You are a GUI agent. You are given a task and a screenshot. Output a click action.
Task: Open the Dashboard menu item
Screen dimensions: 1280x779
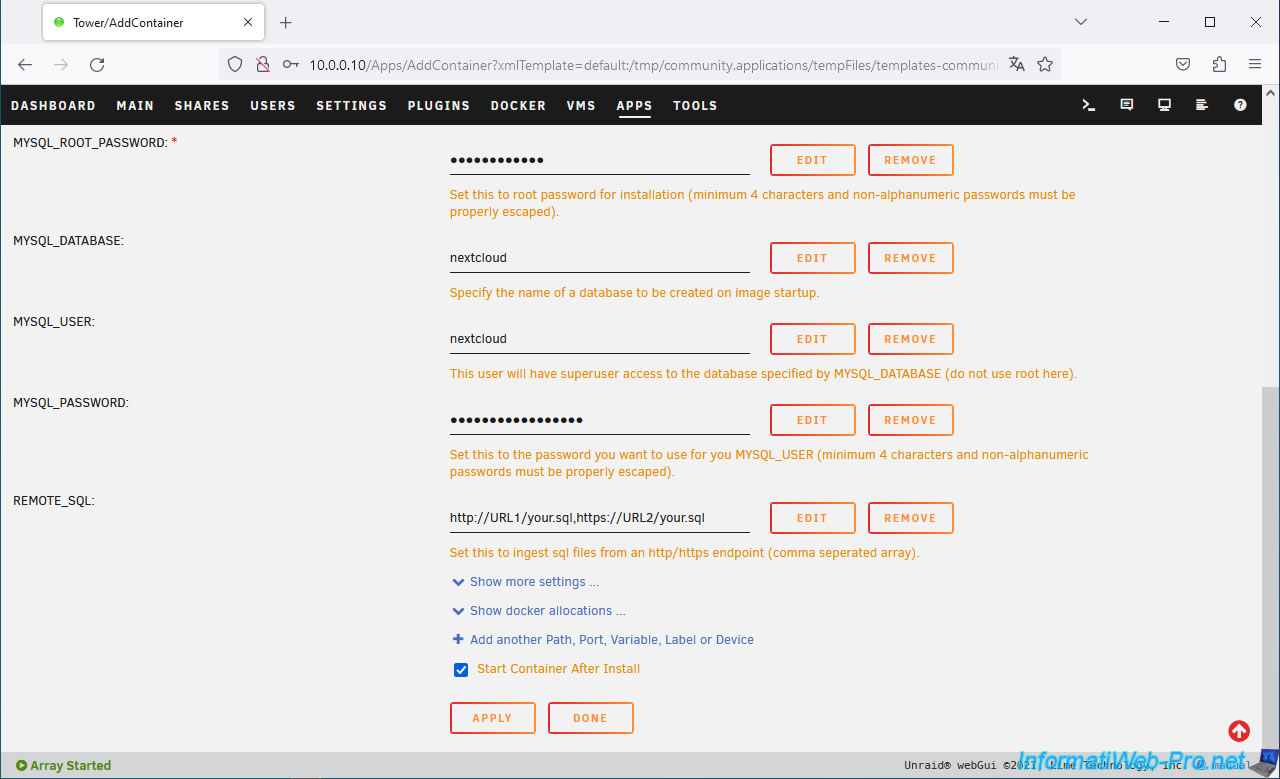click(x=53, y=105)
